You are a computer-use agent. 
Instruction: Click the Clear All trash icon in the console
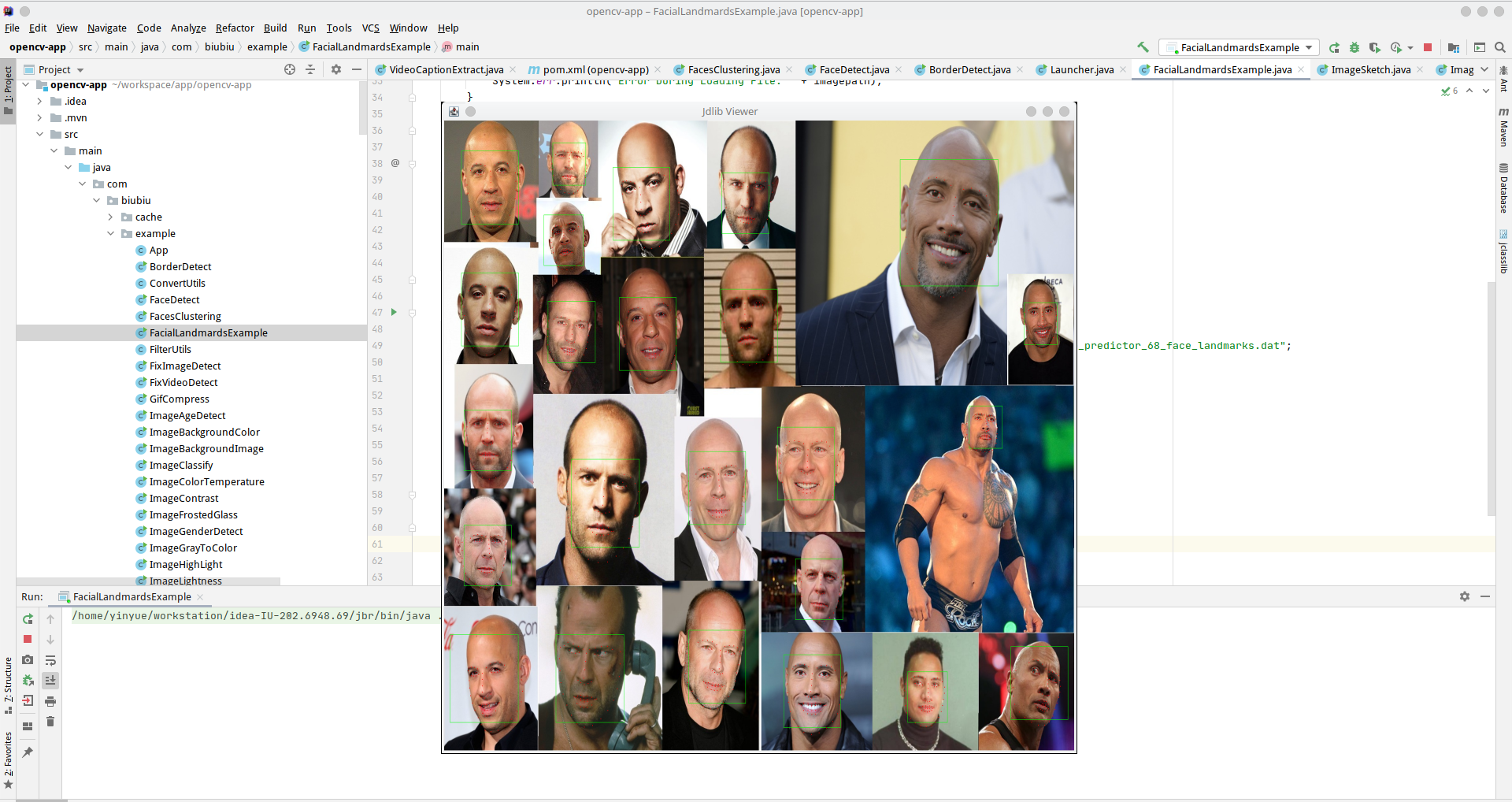[50, 722]
